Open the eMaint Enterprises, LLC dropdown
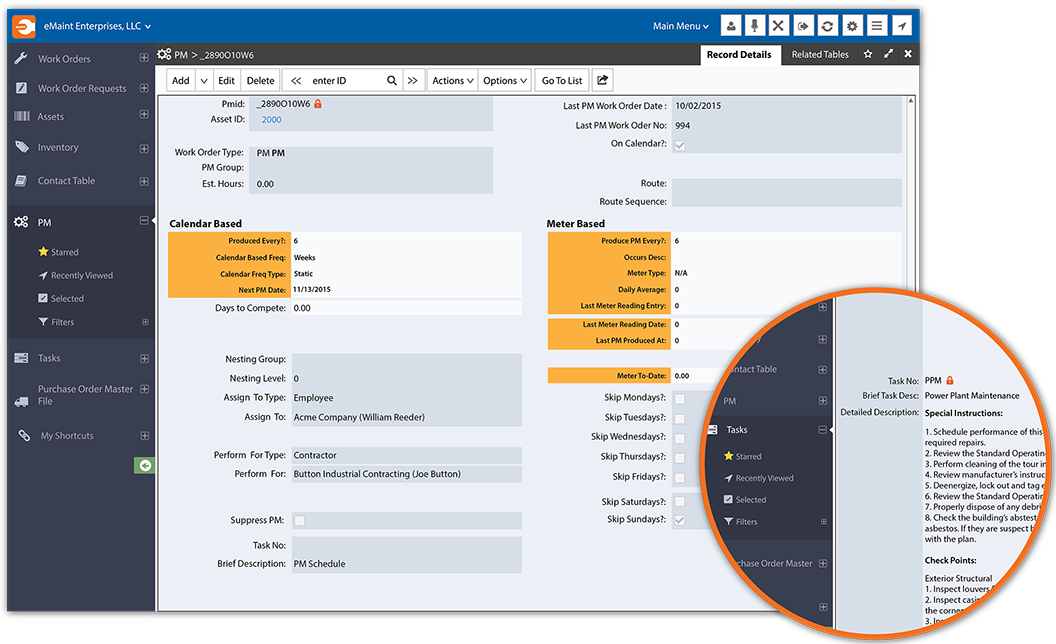The height and width of the screenshot is (644, 1056). 97,26
